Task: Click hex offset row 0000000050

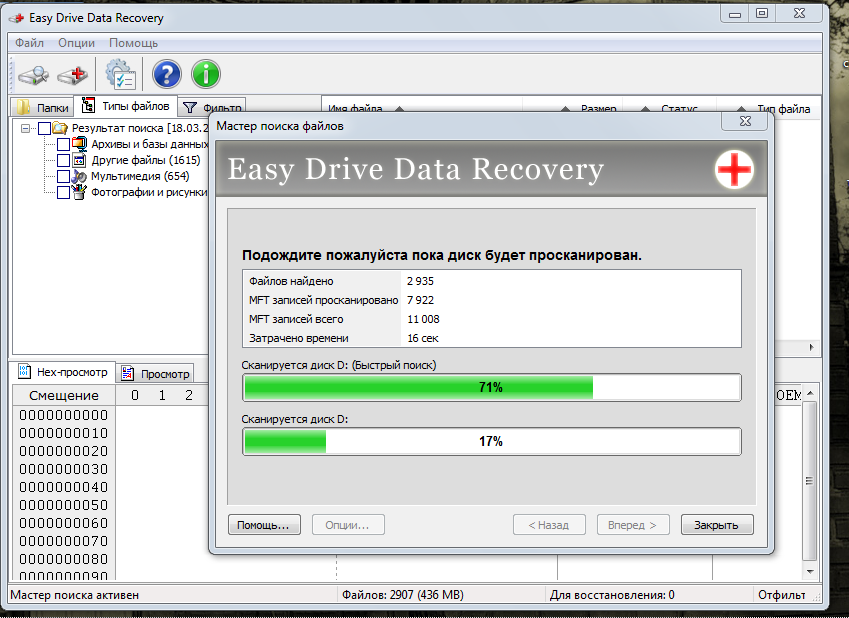Action: point(64,505)
